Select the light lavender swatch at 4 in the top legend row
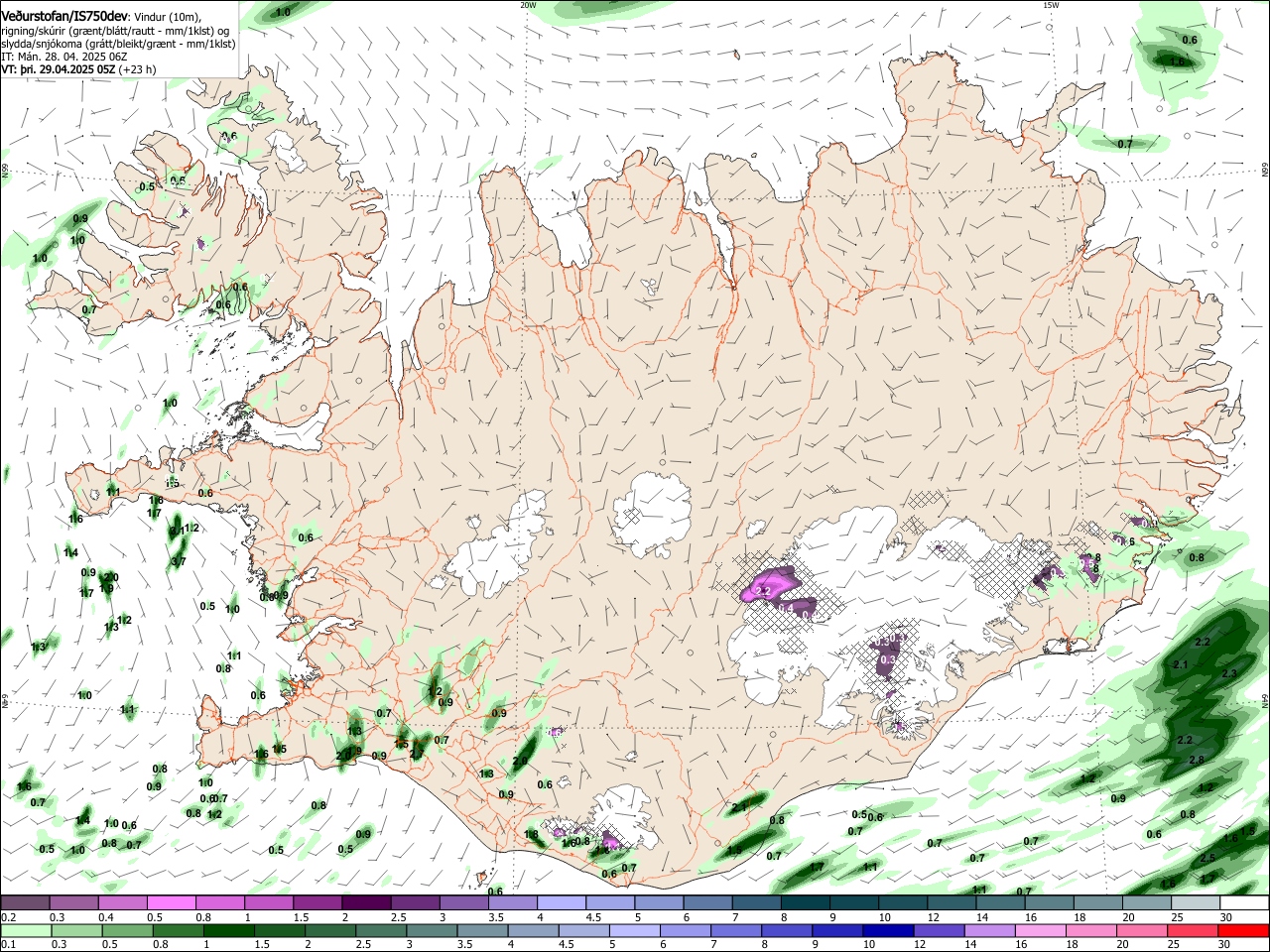This screenshot has width=1270, height=952. click(561, 903)
